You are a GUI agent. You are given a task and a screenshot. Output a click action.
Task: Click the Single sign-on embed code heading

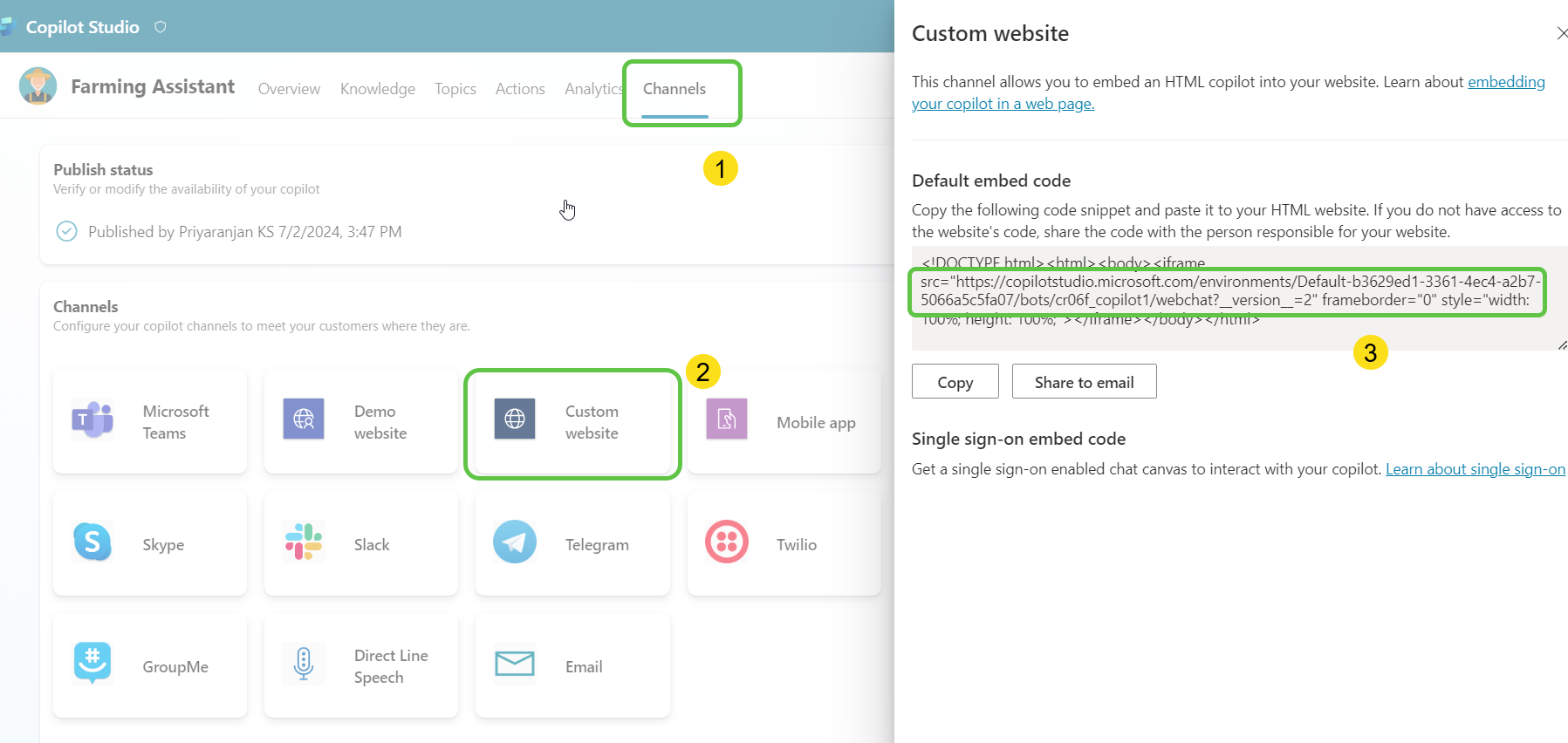[1018, 439]
